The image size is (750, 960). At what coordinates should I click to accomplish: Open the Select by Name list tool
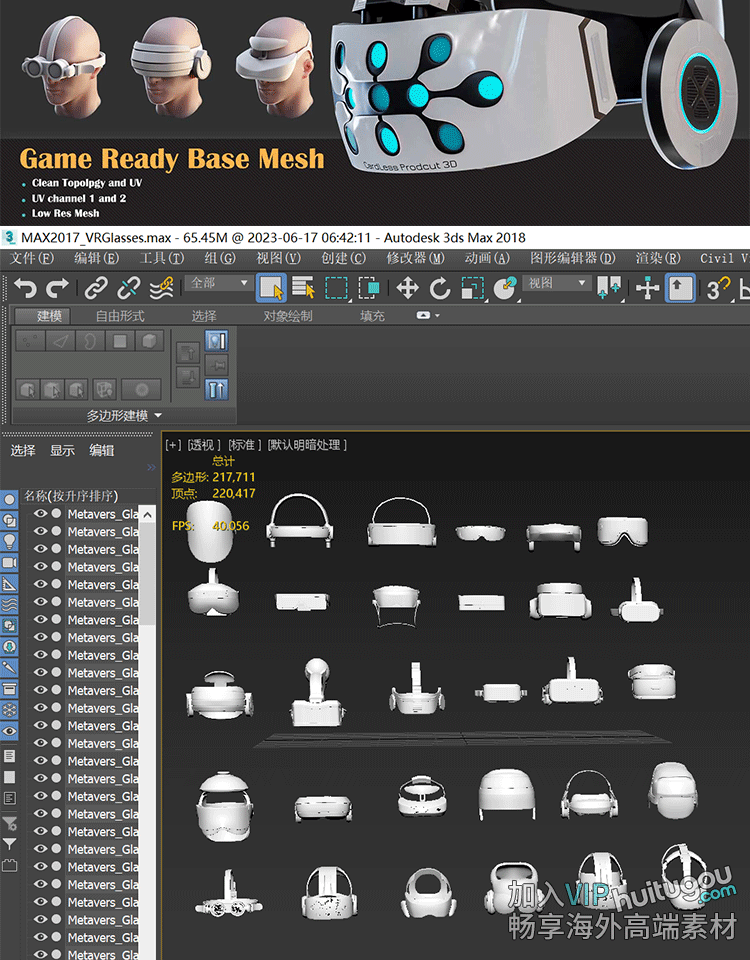coord(303,289)
